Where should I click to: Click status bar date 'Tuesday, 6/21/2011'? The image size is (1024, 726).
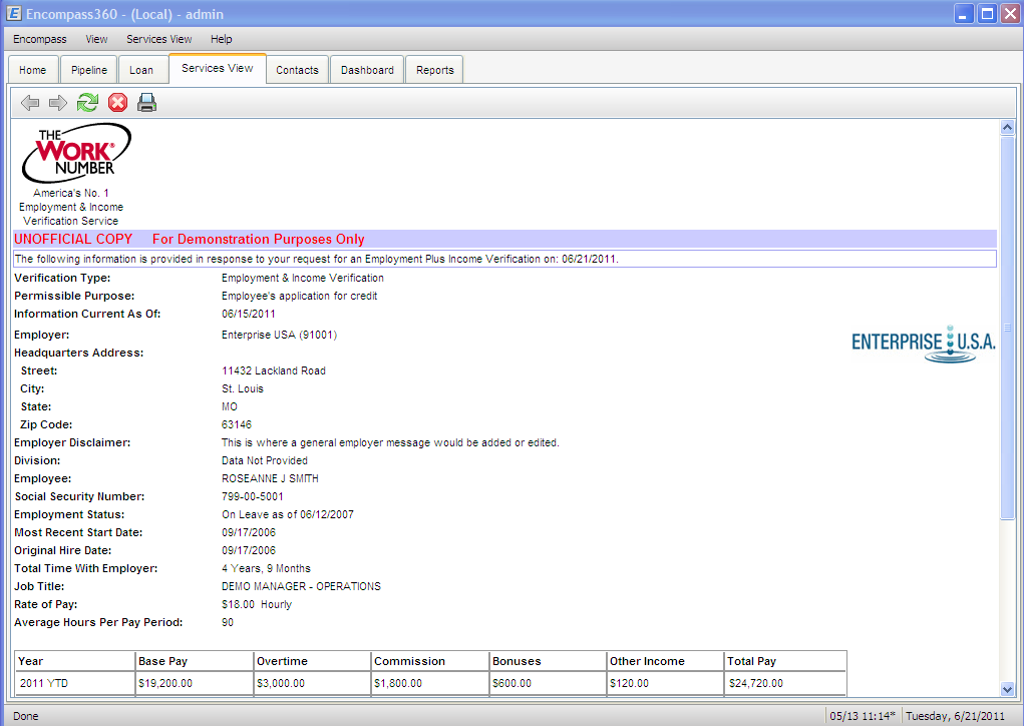click(x=955, y=716)
